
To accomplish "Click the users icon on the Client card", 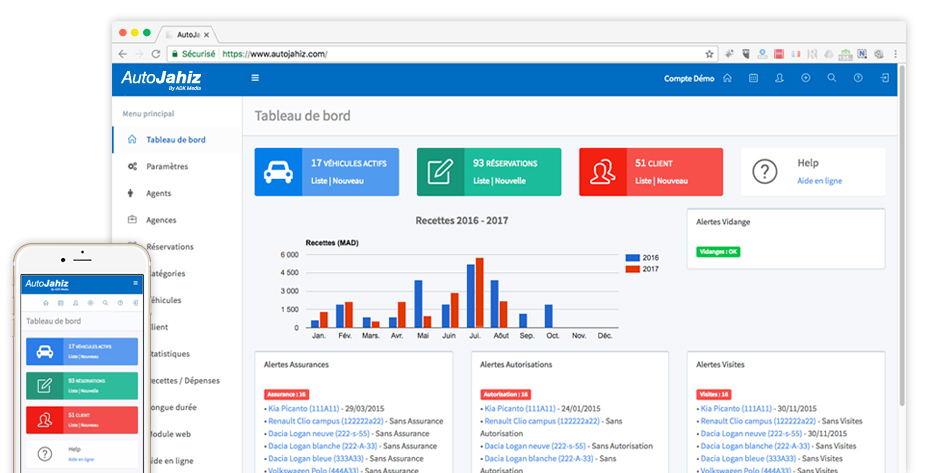I will coord(602,172).
